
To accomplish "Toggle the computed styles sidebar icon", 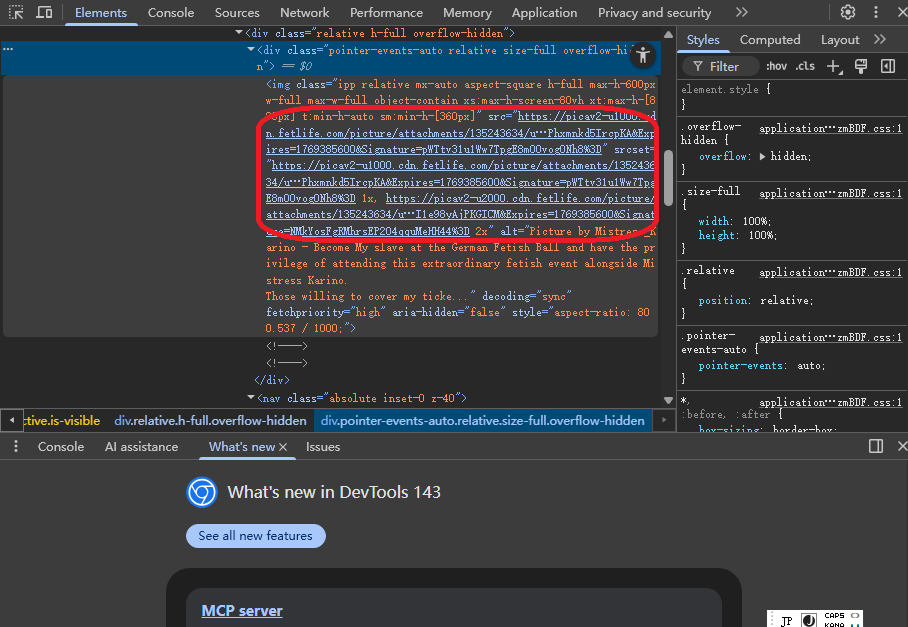I will click(887, 66).
